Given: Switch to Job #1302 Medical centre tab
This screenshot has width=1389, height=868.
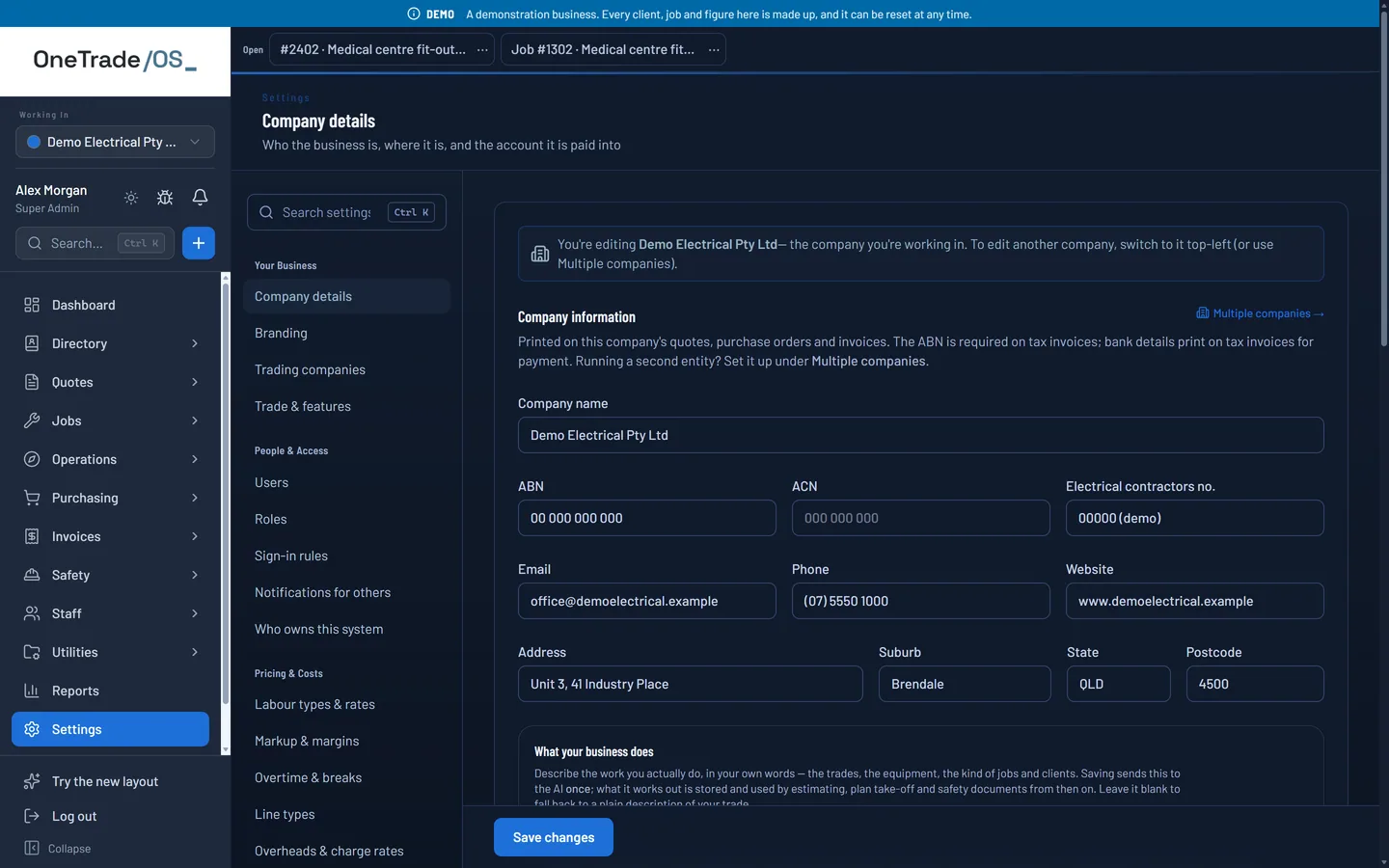Looking at the screenshot, I should click(x=603, y=49).
